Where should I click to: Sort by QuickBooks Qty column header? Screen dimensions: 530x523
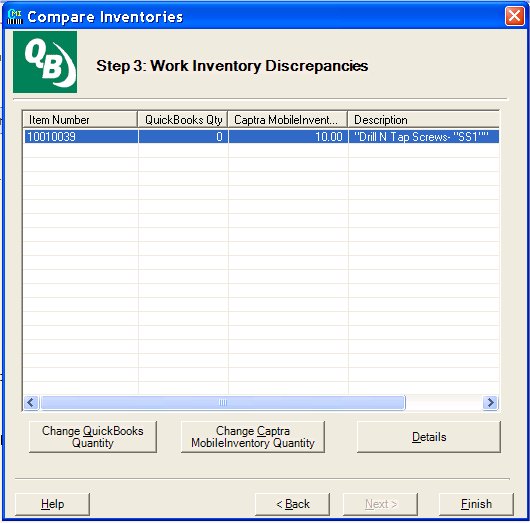tap(183, 120)
